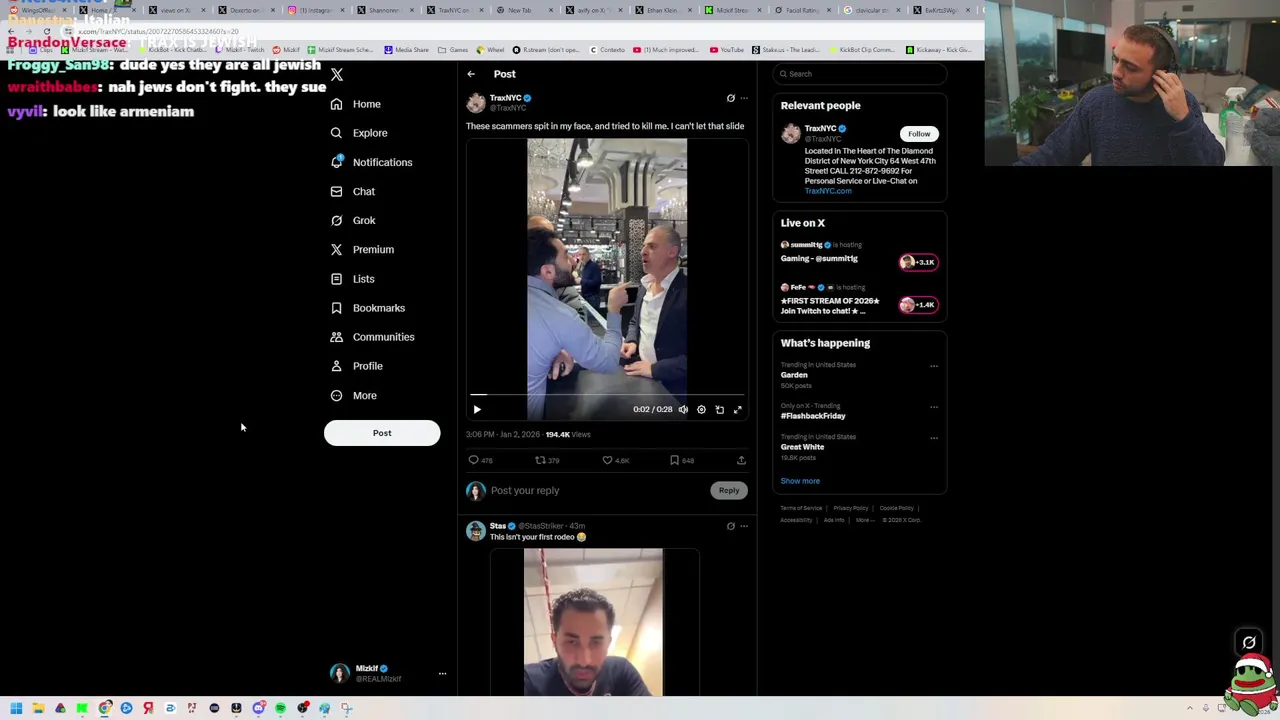Click the Reply button
The height and width of the screenshot is (720, 1280).
point(729,490)
